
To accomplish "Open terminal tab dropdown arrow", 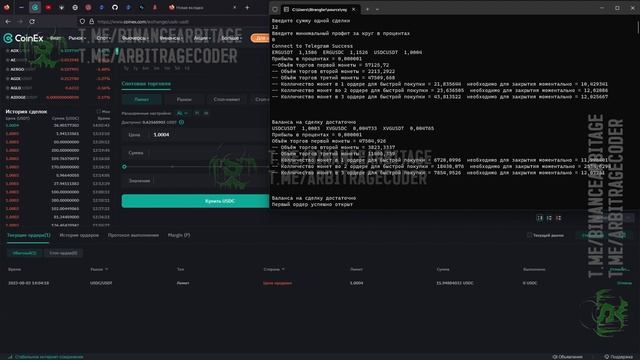I will (377, 9).
